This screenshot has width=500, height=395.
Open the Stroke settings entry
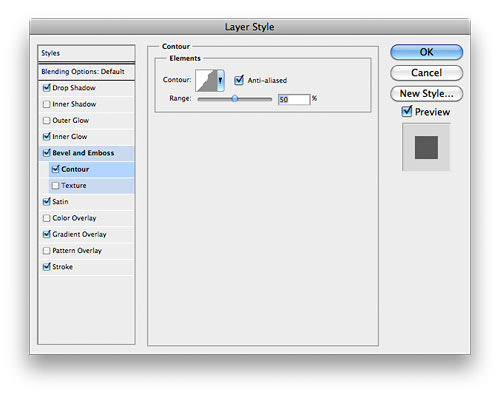(x=87, y=267)
